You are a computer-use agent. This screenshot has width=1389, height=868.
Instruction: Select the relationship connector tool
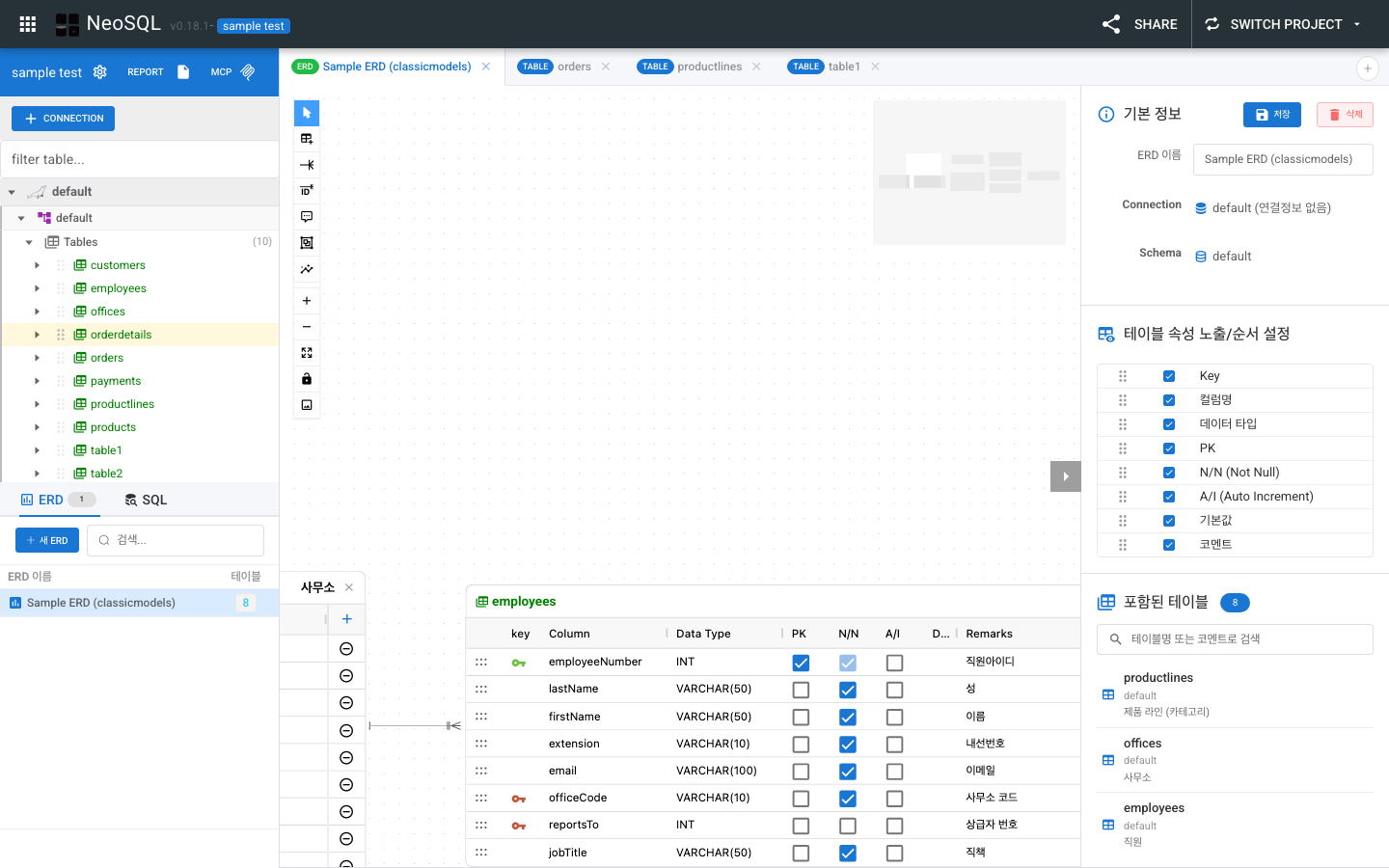click(x=306, y=165)
